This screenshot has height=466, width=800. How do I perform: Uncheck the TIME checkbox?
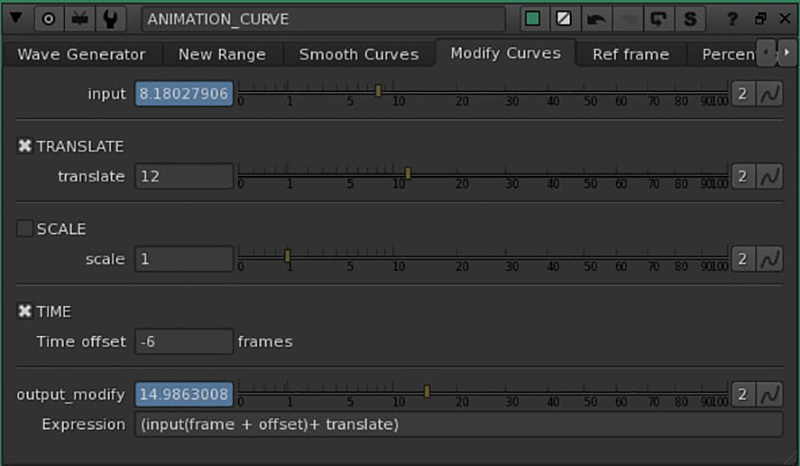point(25,311)
